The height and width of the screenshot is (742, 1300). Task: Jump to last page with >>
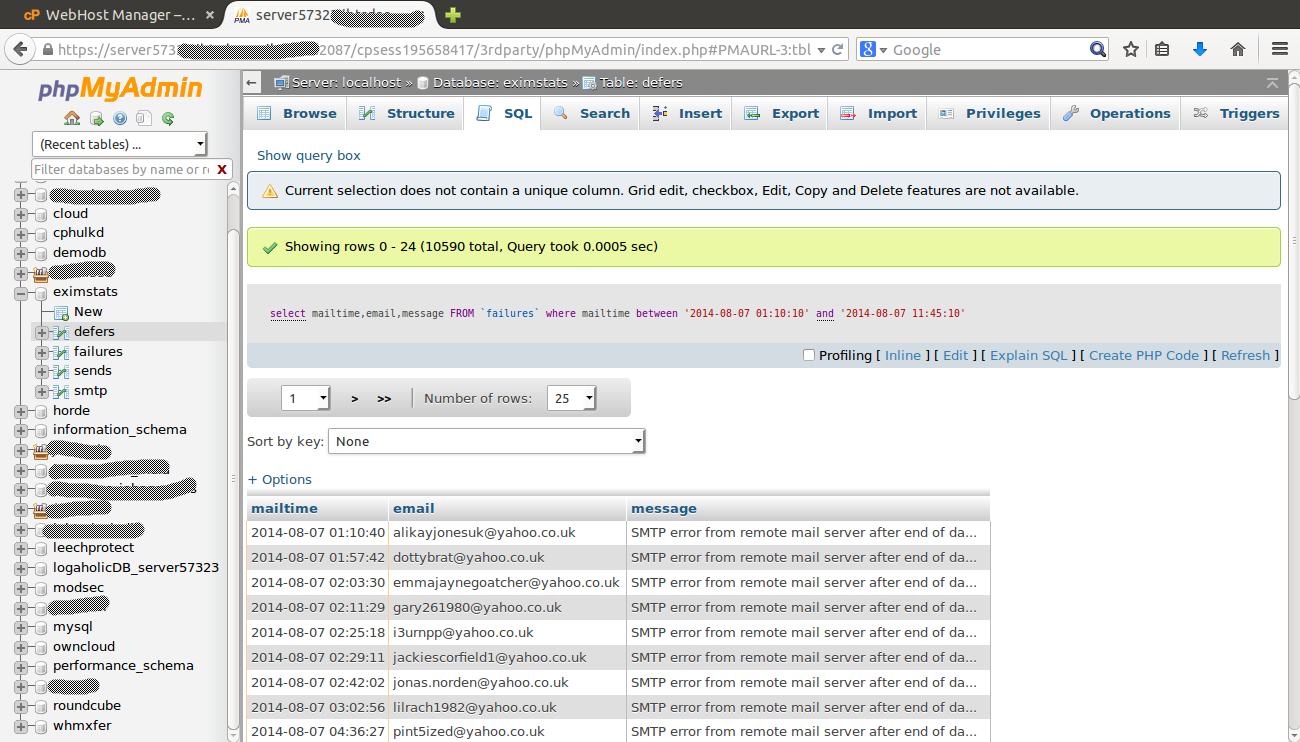[x=384, y=398]
